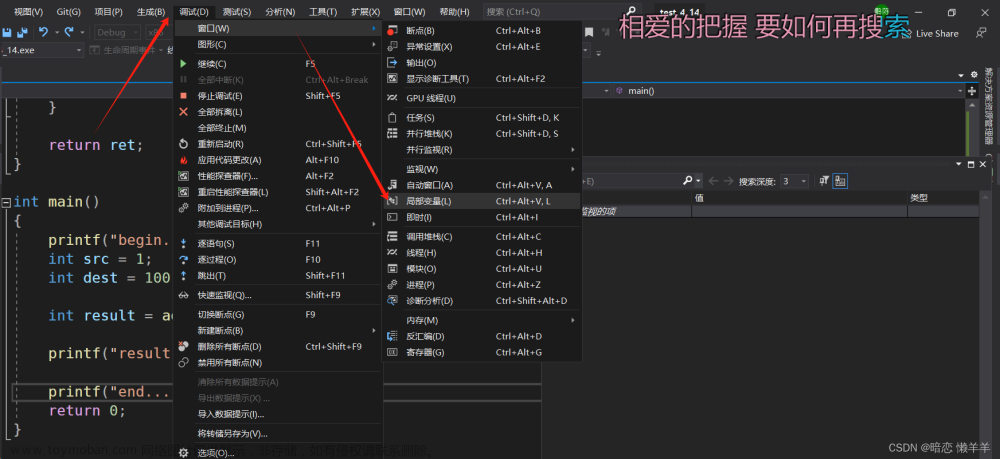Open Breakpoints (断点) window
The width and height of the screenshot is (1000, 459).
482,31
